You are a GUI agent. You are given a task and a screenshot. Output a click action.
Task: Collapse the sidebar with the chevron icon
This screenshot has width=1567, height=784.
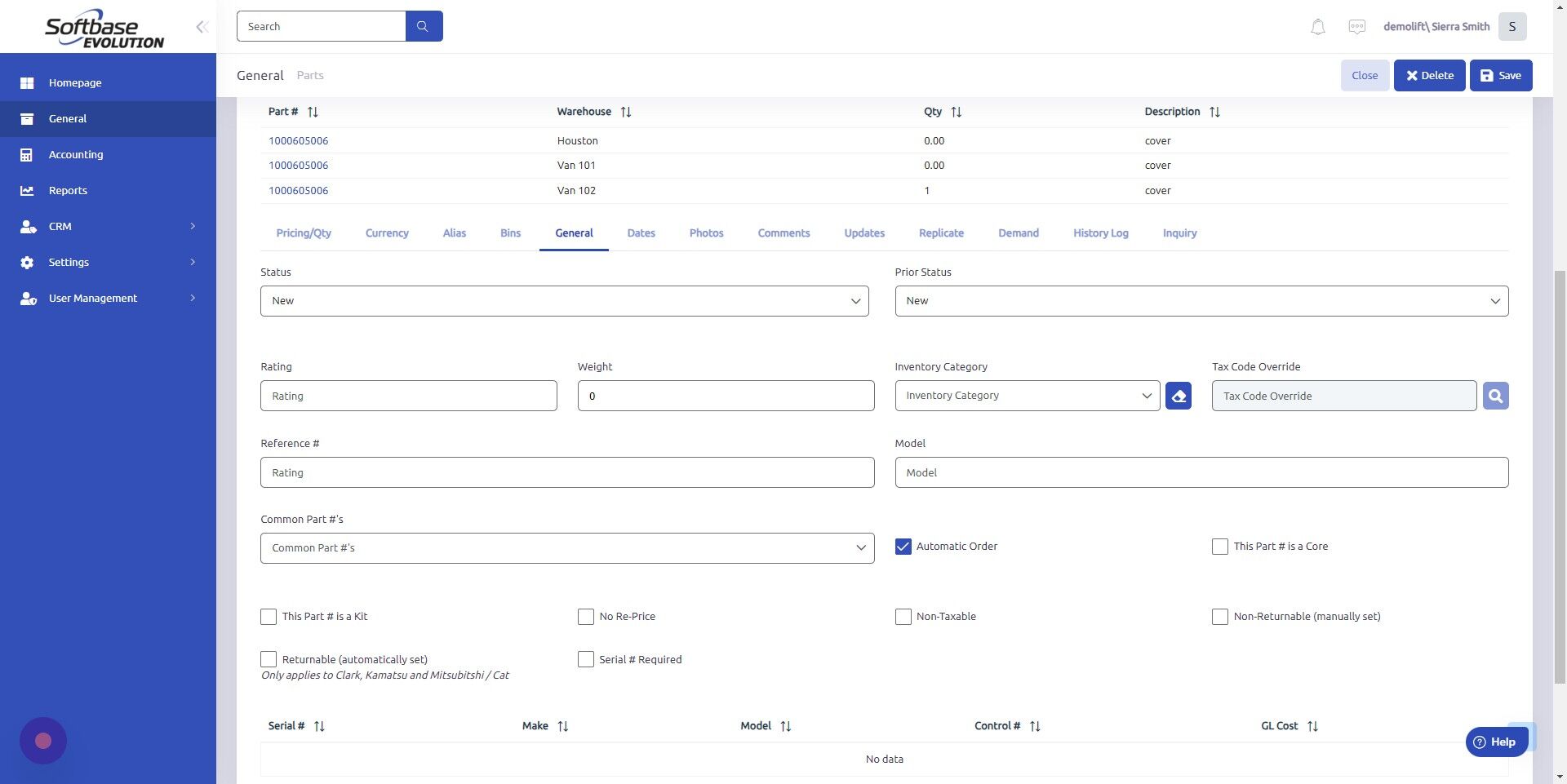click(201, 26)
